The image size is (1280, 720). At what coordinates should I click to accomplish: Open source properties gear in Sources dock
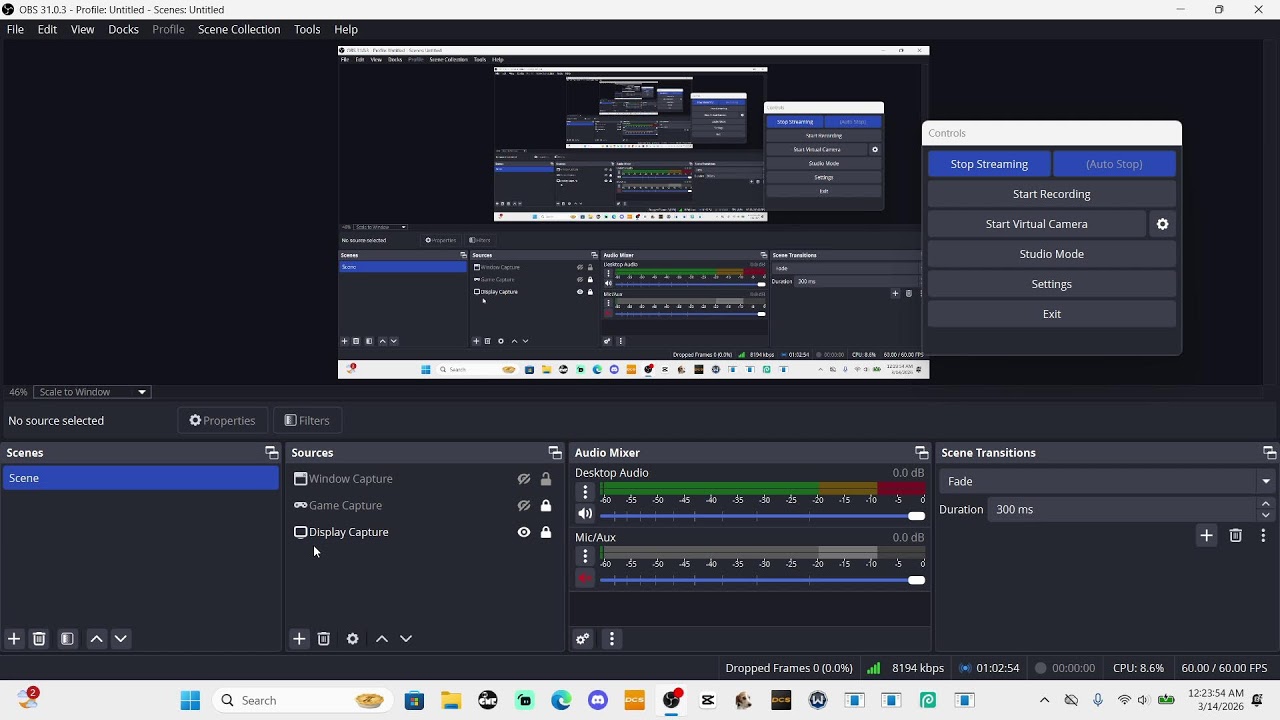(x=353, y=639)
